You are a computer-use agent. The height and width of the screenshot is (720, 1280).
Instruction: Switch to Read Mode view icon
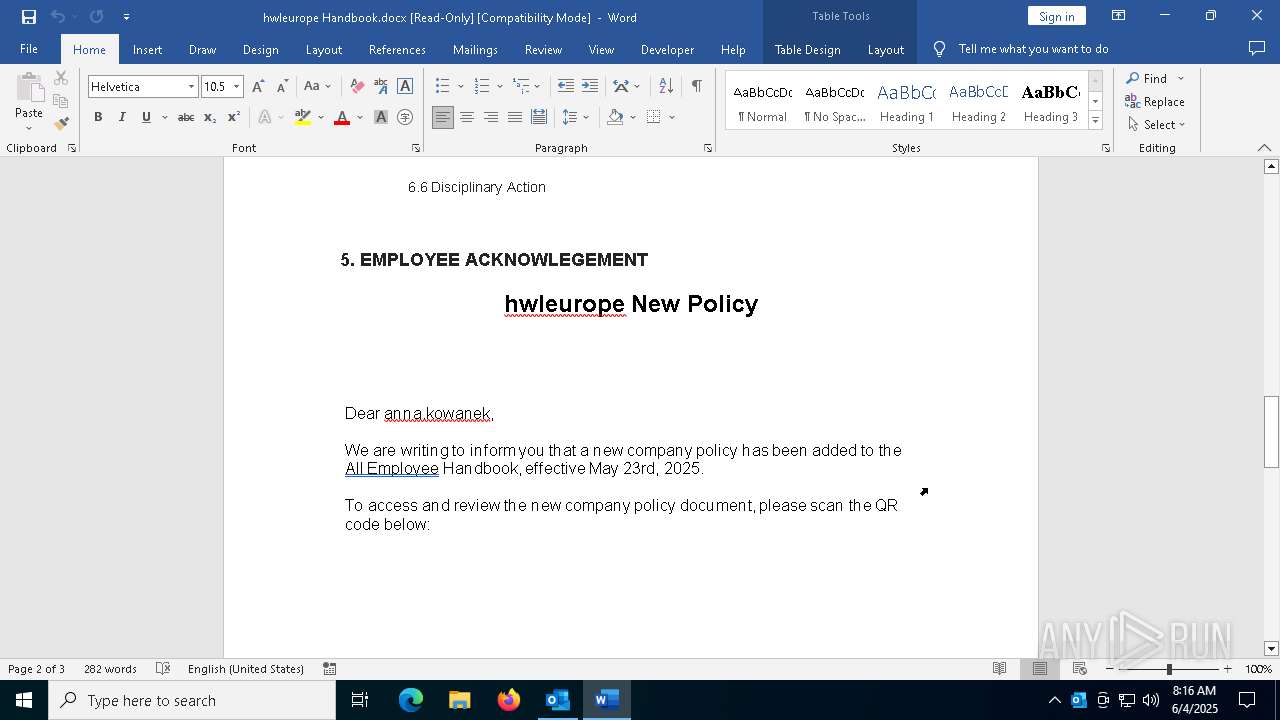coord(1000,669)
